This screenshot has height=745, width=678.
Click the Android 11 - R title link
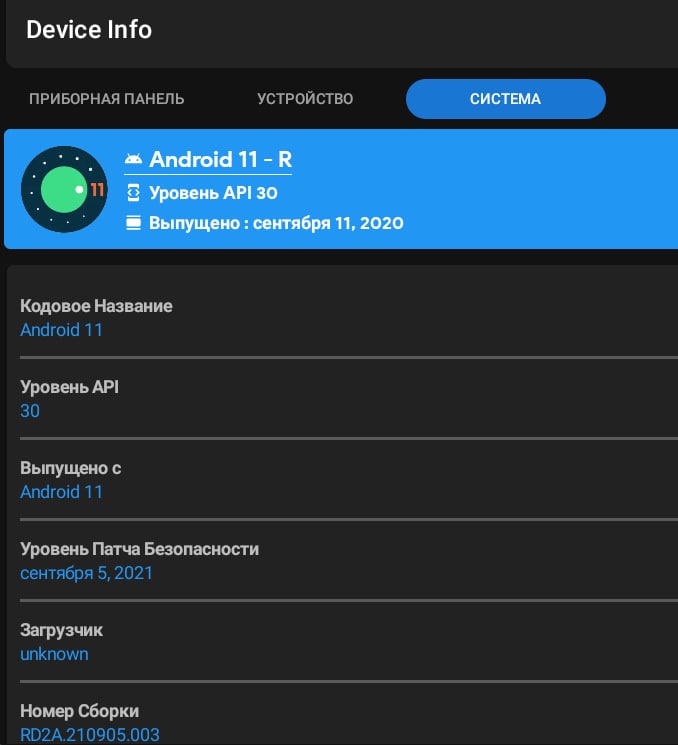click(220, 160)
